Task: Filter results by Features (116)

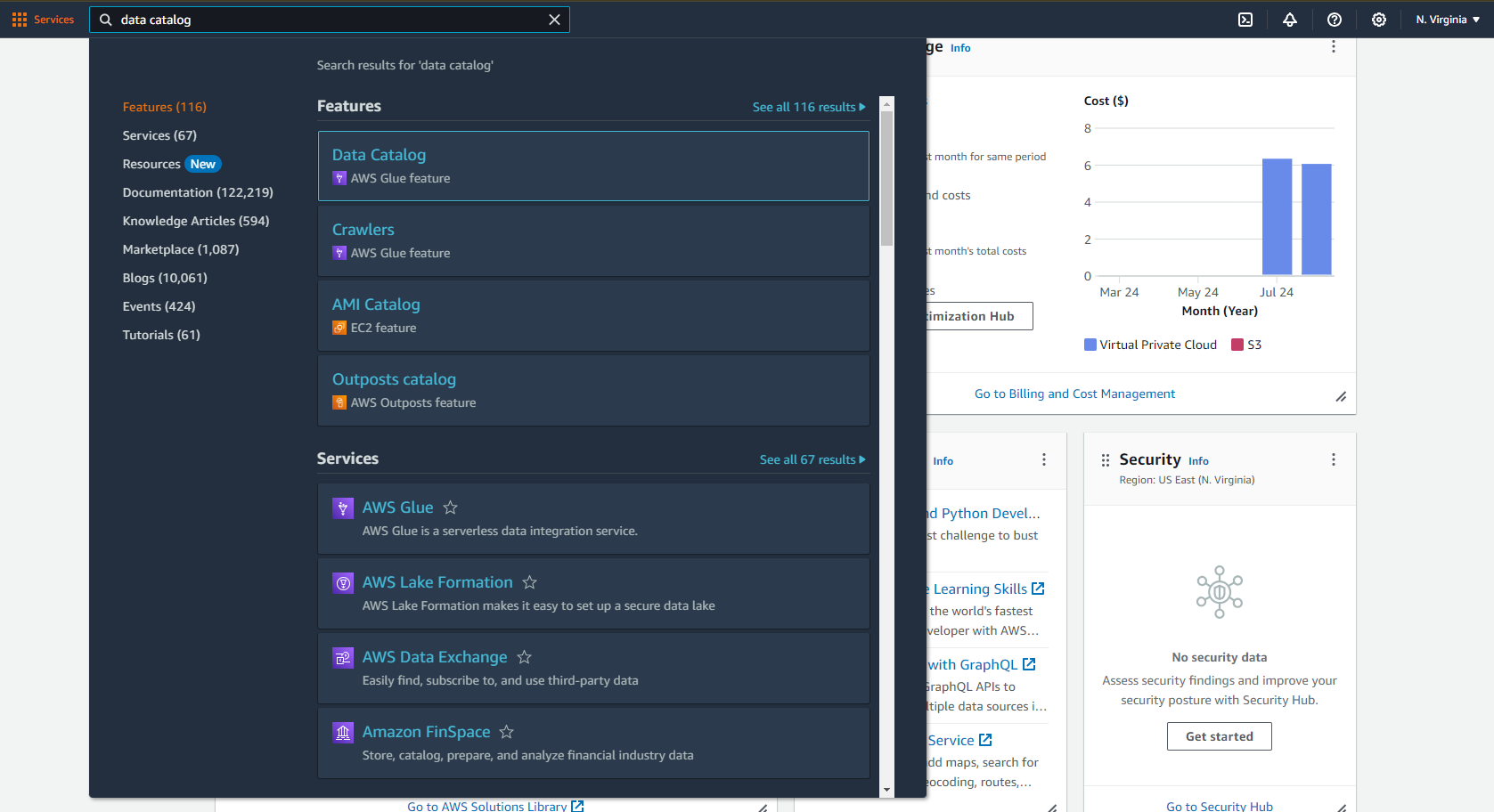Action: (165, 107)
